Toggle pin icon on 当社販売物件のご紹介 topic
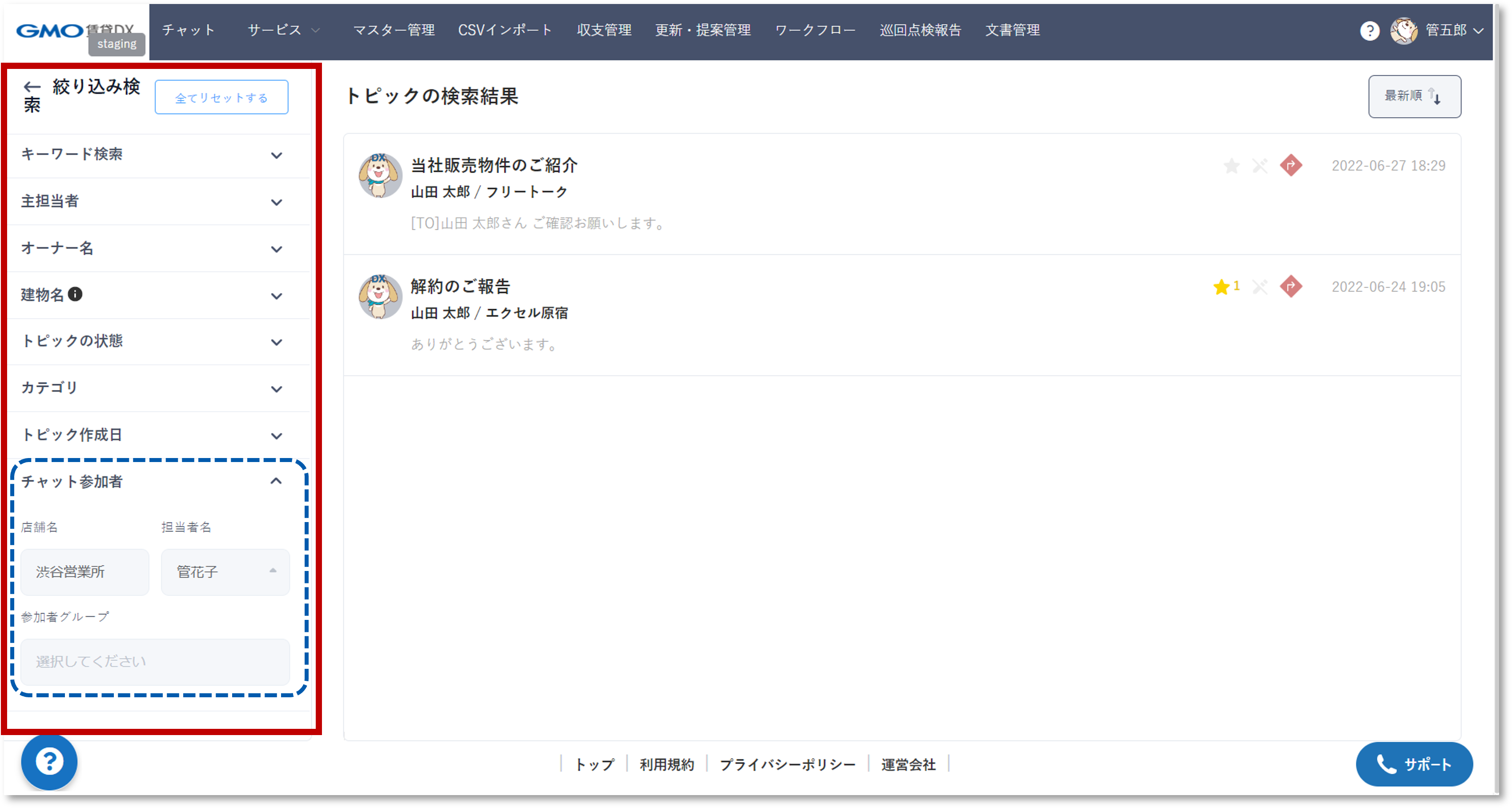The width and height of the screenshot is (1512, 808). tap(1259, 166)
